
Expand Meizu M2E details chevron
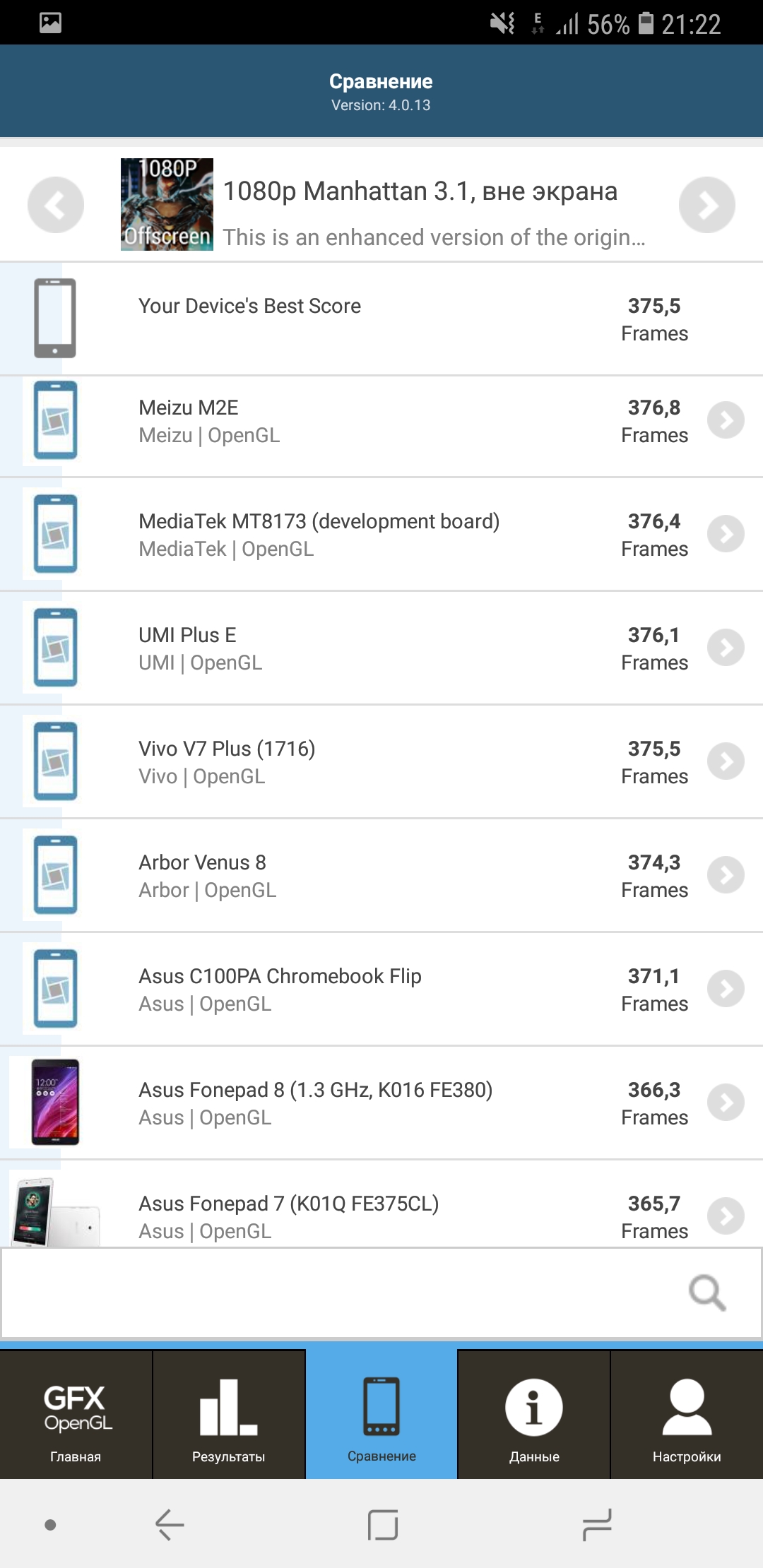(x=726, y=420)
